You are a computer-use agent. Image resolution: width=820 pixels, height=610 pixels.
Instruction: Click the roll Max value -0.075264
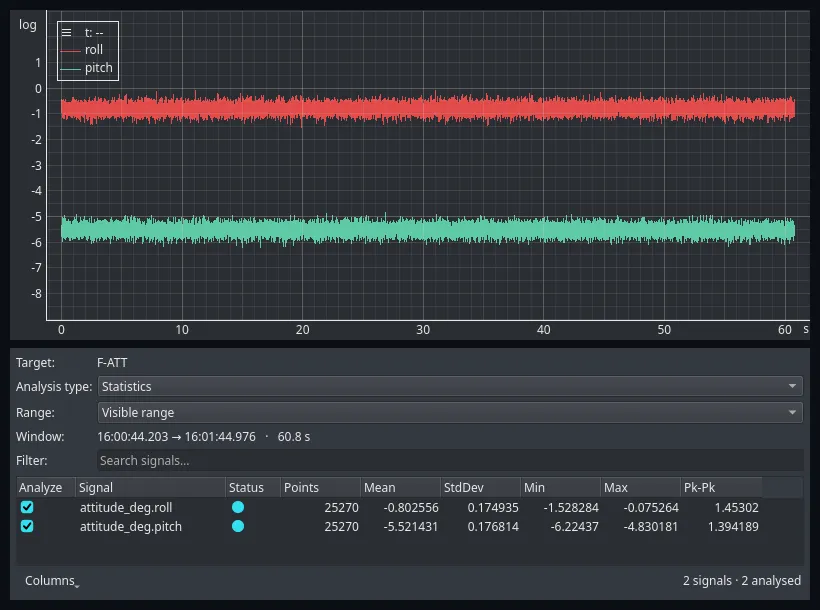(651, 507)
